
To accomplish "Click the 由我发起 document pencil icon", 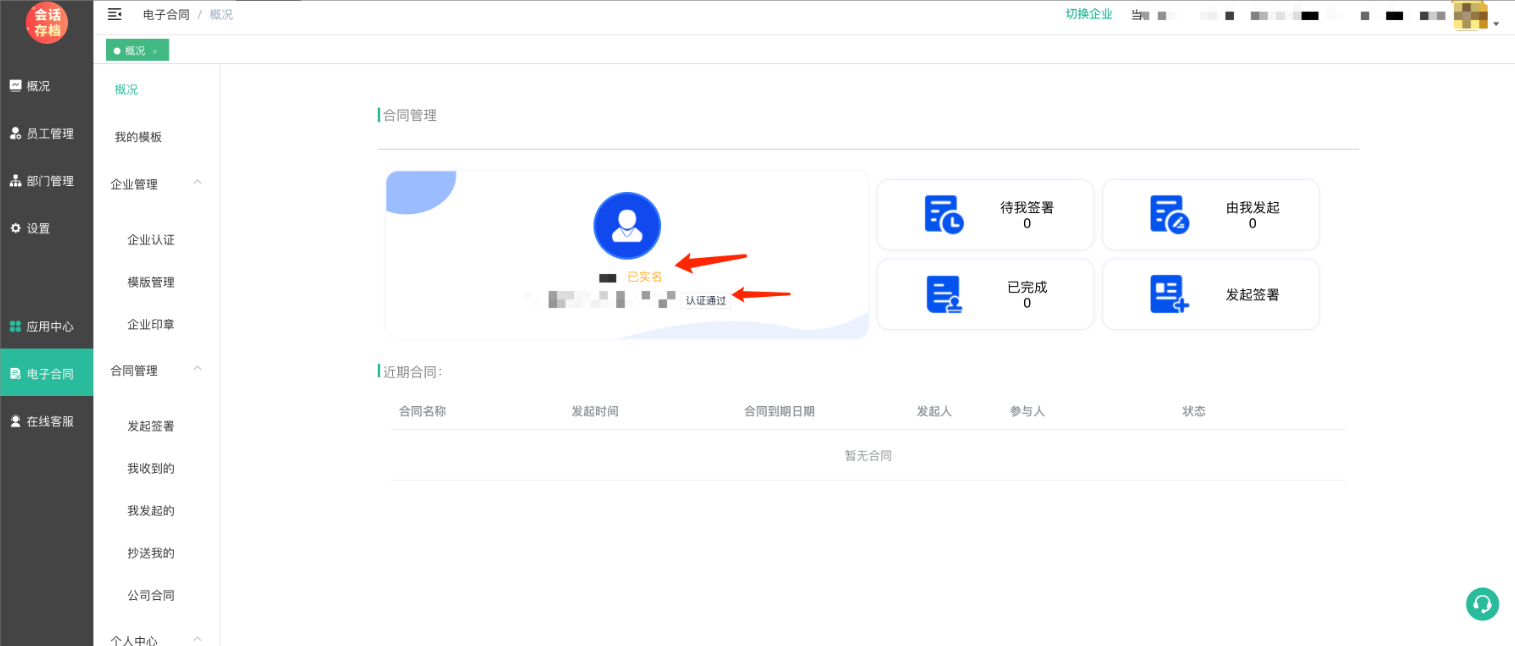I will tap(1169, 215).
